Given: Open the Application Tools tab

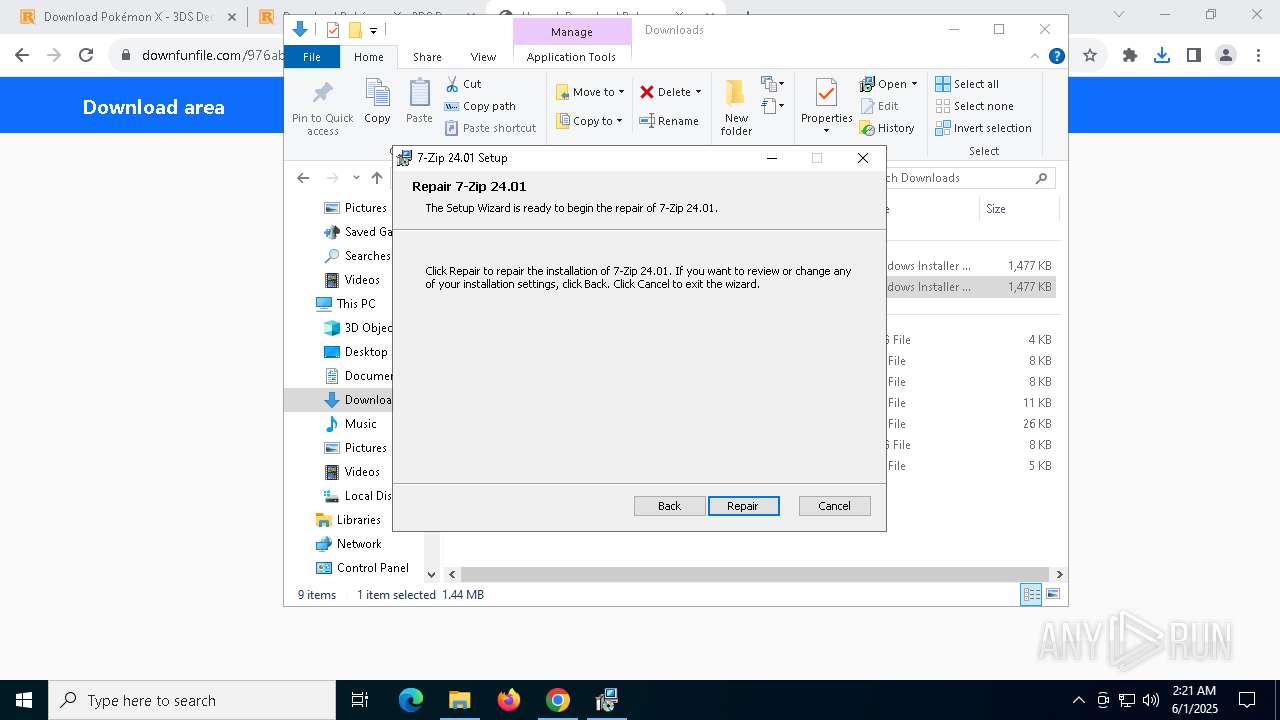Looking at the screenshot, I should [571, 57].
